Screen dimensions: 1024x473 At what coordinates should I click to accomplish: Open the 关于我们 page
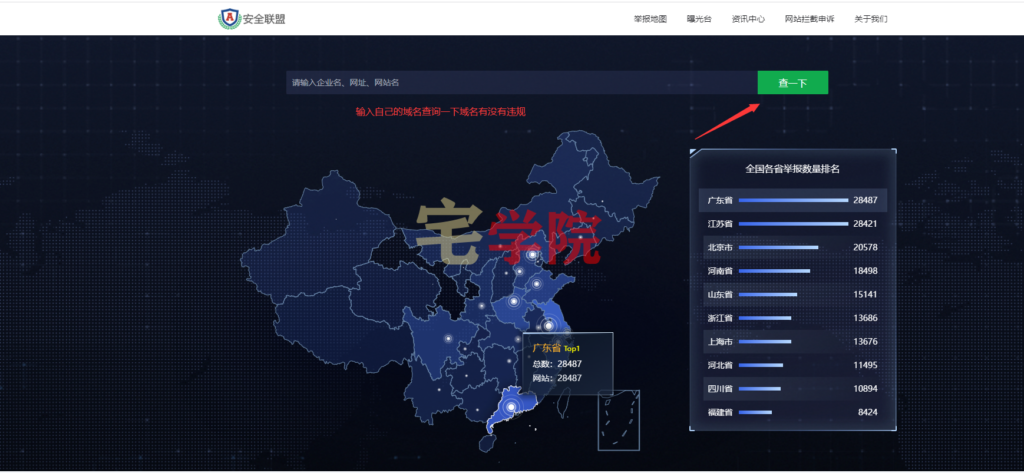[871, 19]
